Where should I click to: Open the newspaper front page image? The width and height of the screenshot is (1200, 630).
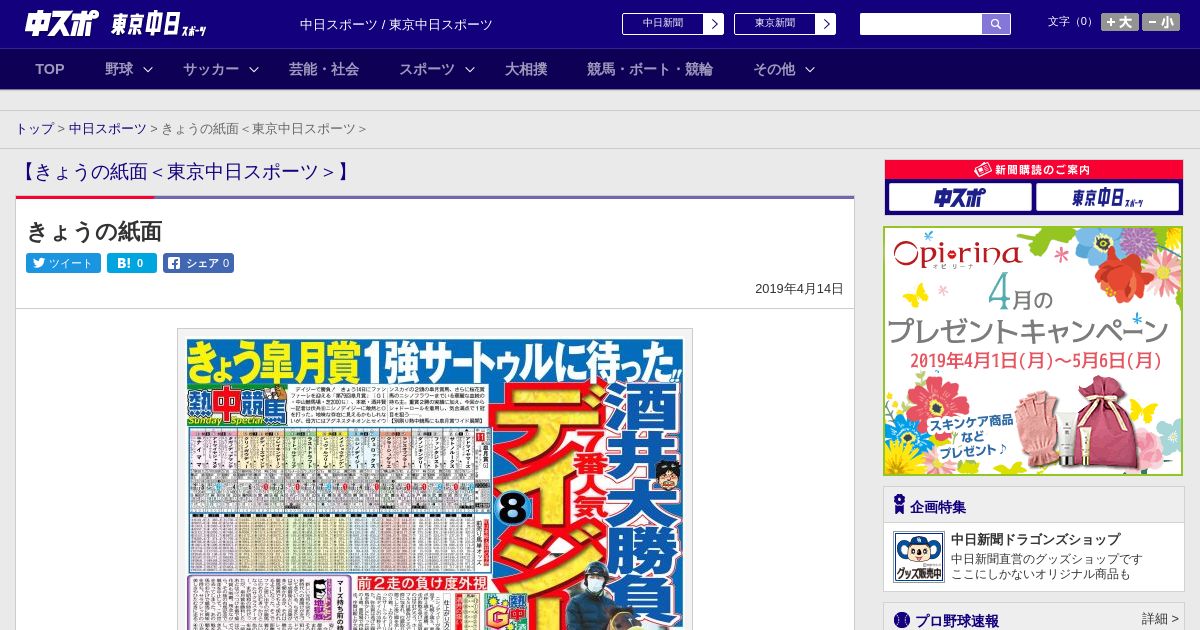click(x=435, y=479)
